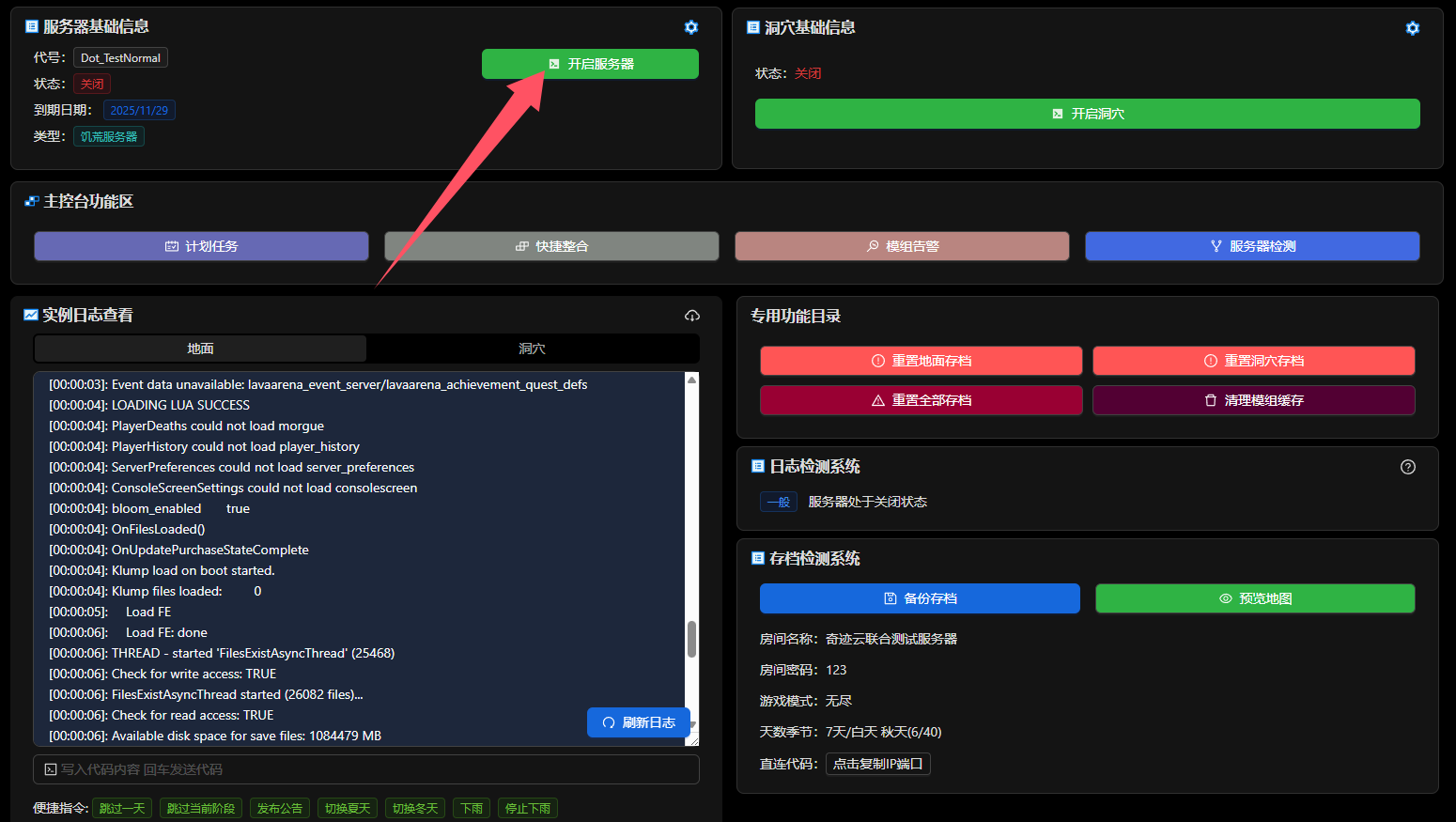Screen dimensions: 1456x822
Task: Click the 存档检测系统 header icon
Action: [758, 558]
